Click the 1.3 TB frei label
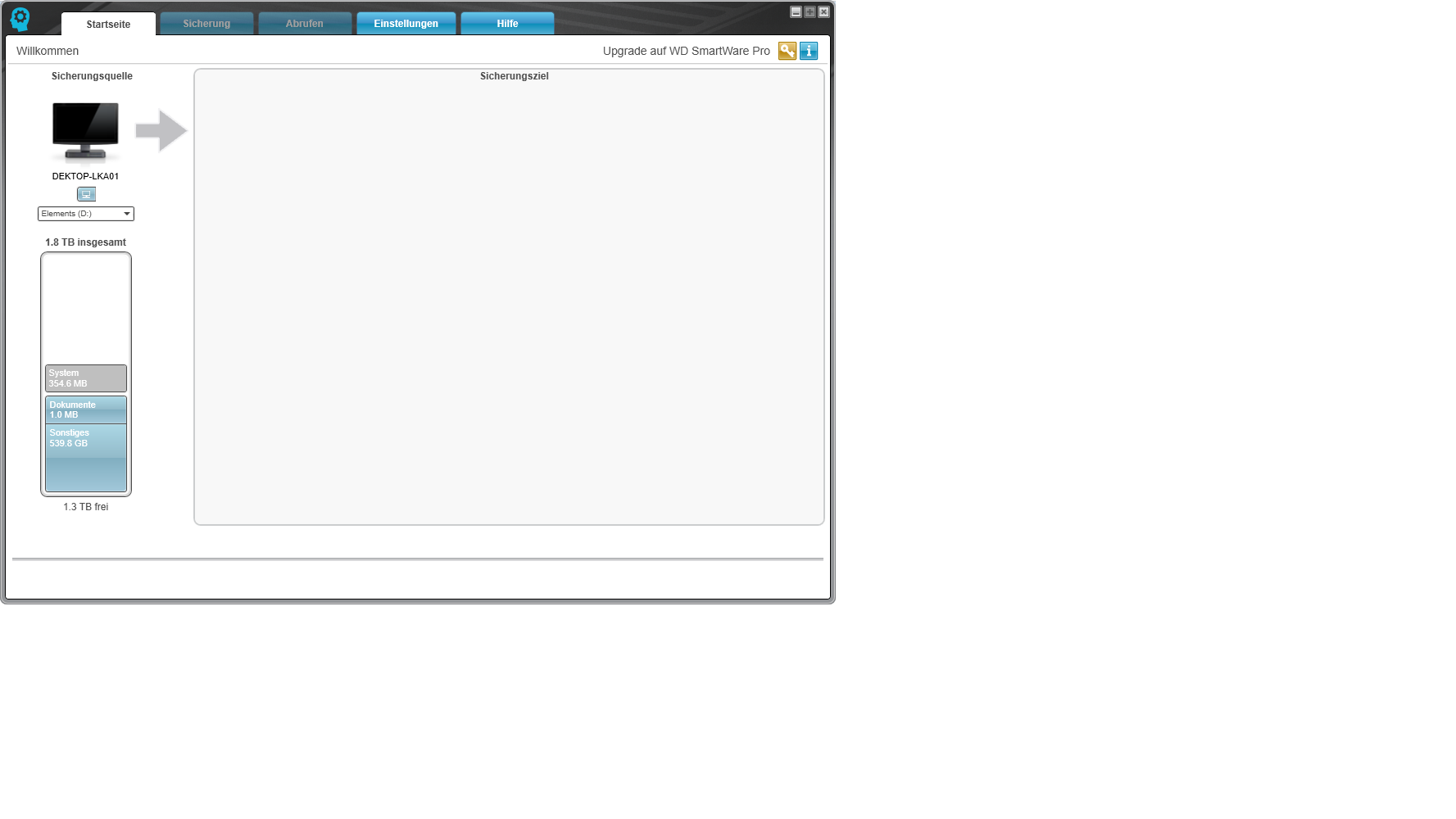This screenshot has width=1456, height=819. [x=86, y=507]
